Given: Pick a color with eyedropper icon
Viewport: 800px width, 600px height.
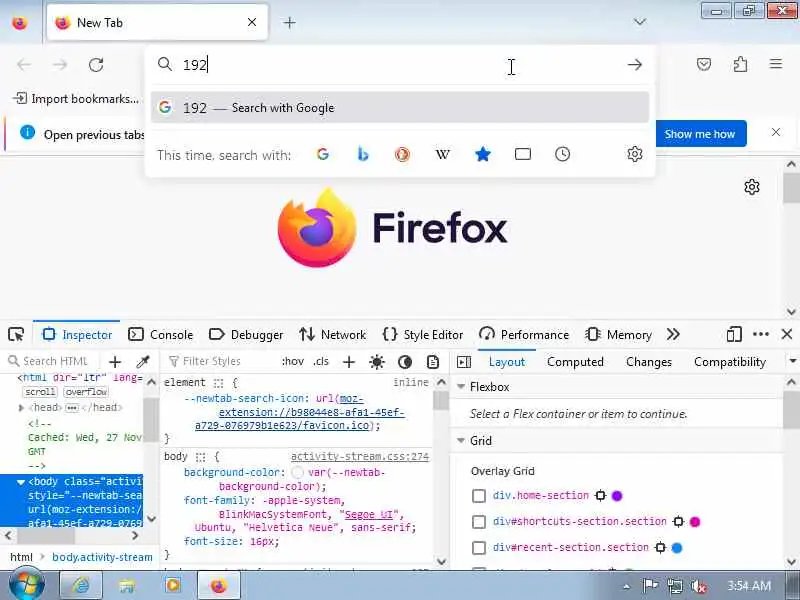Looking at the screenshot, I should coord(143,362).
